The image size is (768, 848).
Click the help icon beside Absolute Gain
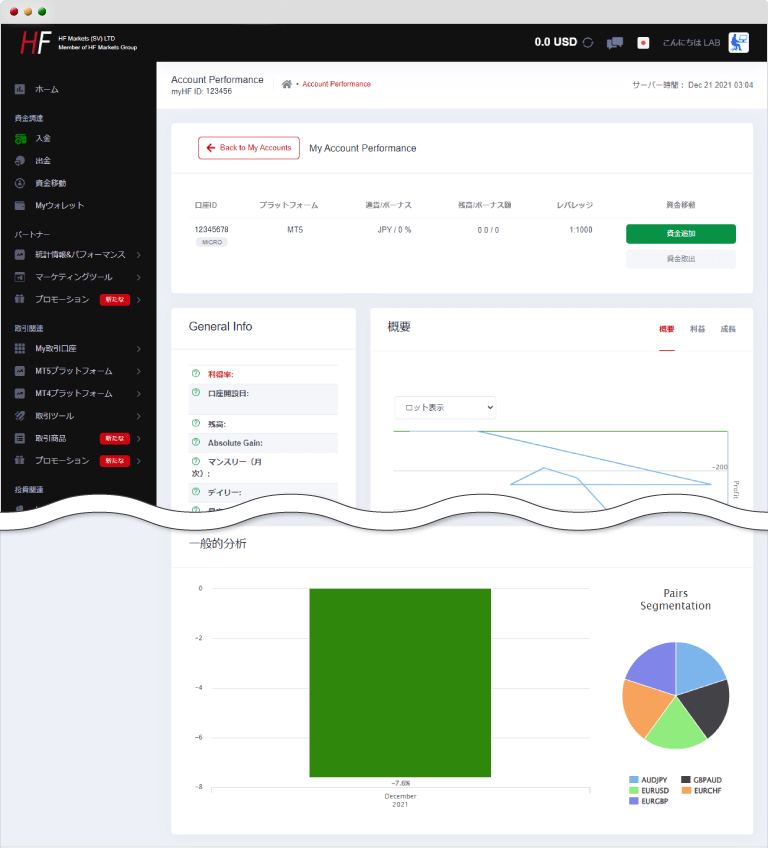[x=196, y=441]
